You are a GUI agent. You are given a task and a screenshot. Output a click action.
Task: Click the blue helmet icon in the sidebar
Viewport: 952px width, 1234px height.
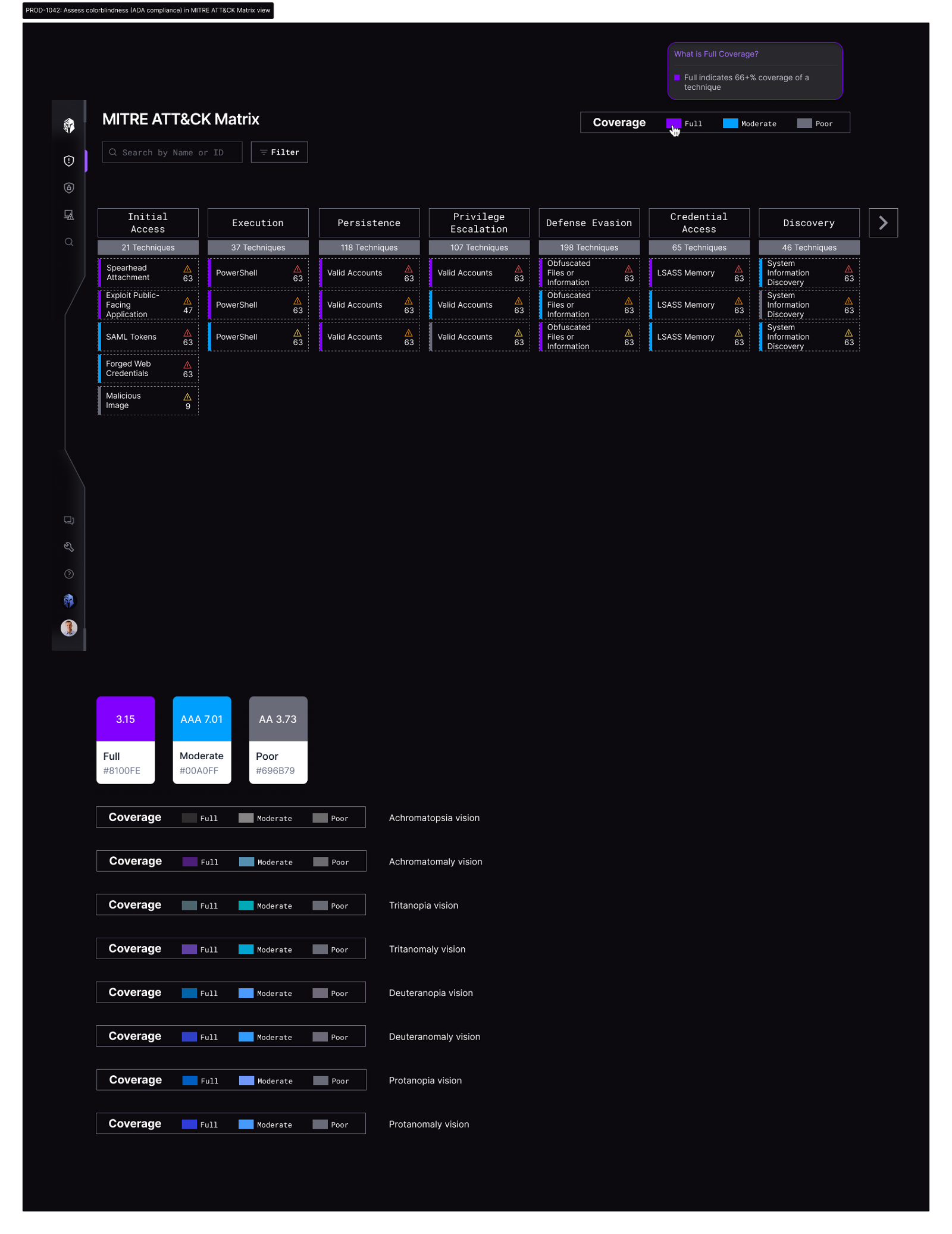(x=69, y=601)
